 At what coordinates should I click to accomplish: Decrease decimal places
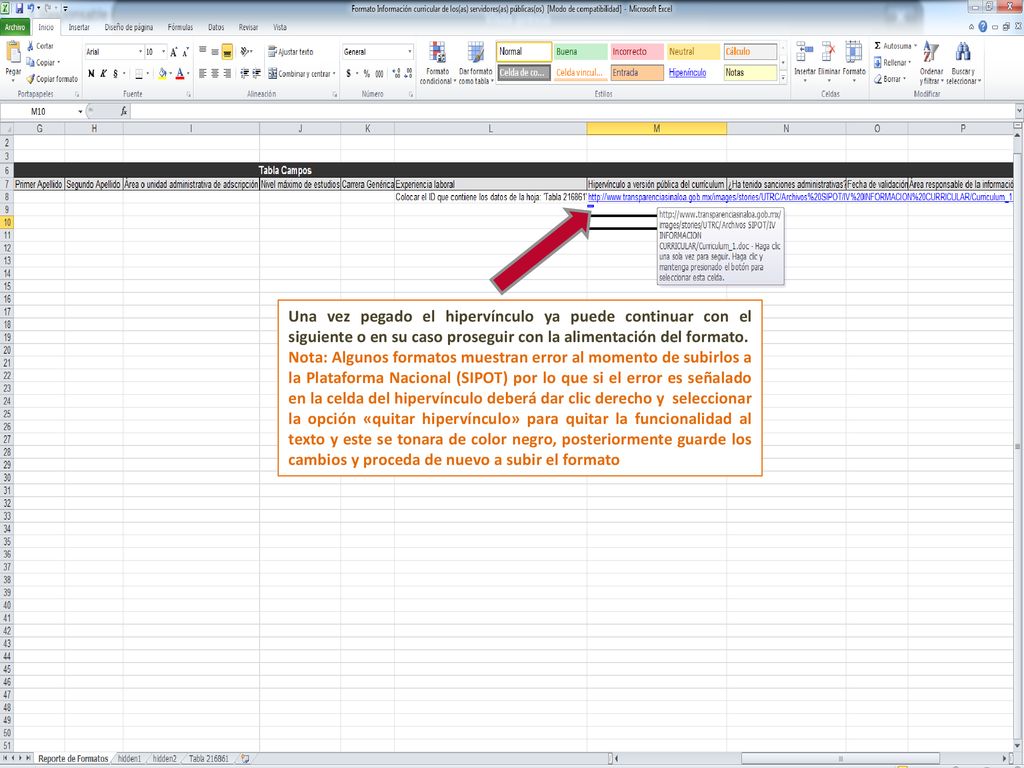point(409,74)
